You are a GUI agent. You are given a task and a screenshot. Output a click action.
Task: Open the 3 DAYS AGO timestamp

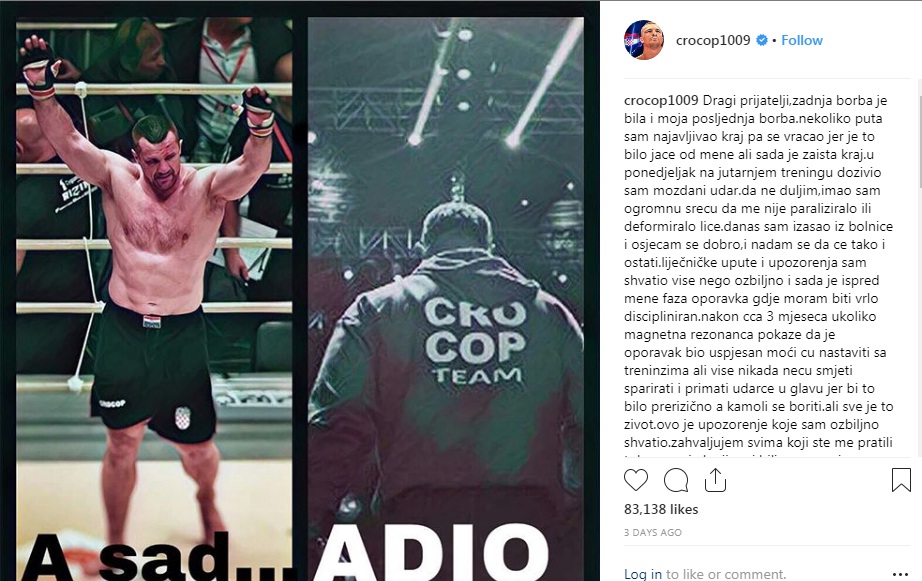(653, 532)
